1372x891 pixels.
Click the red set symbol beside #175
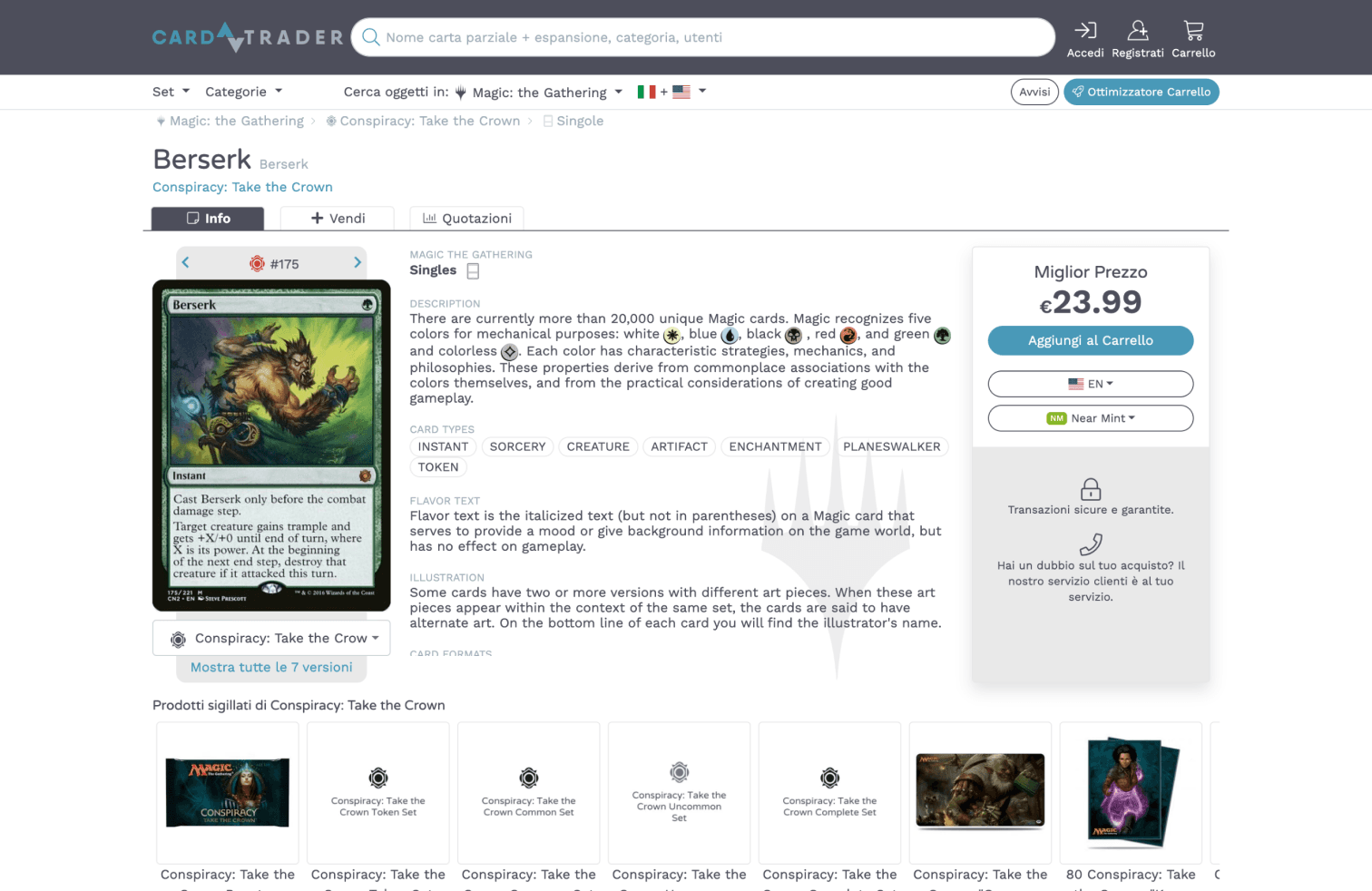(x=257, y=263)
